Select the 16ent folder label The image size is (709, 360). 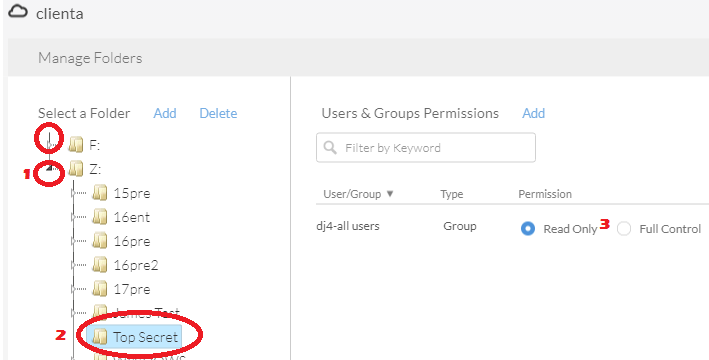[x=132, y=217]
